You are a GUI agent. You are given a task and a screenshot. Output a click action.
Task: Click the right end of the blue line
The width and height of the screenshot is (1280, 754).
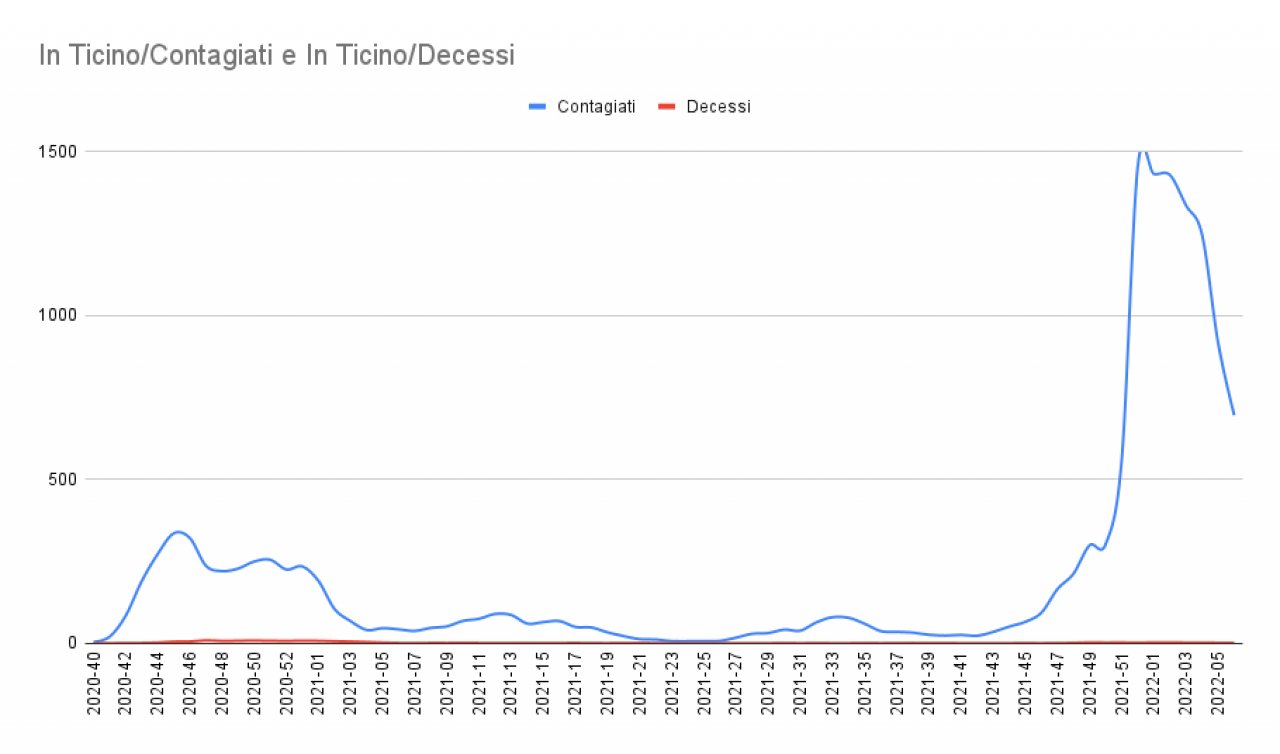point(1234,413)
